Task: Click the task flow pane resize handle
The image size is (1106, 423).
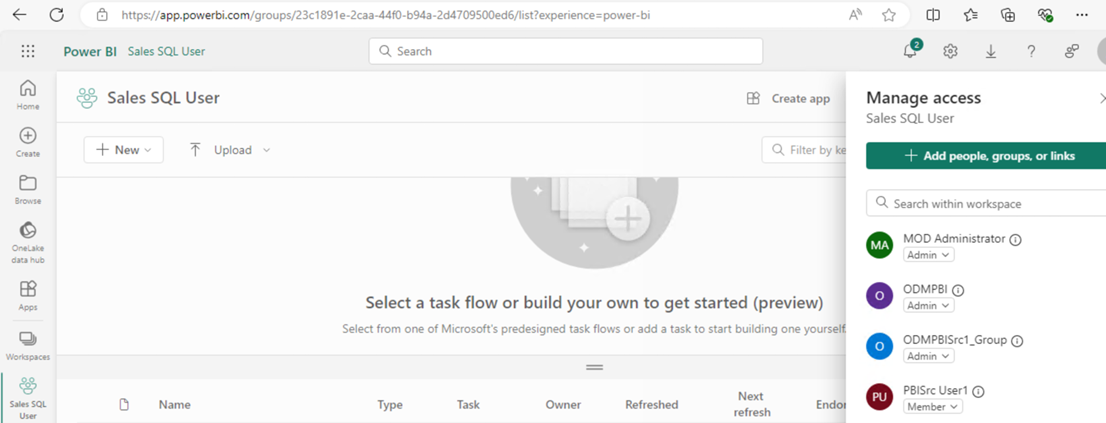Action: point(595,367)
